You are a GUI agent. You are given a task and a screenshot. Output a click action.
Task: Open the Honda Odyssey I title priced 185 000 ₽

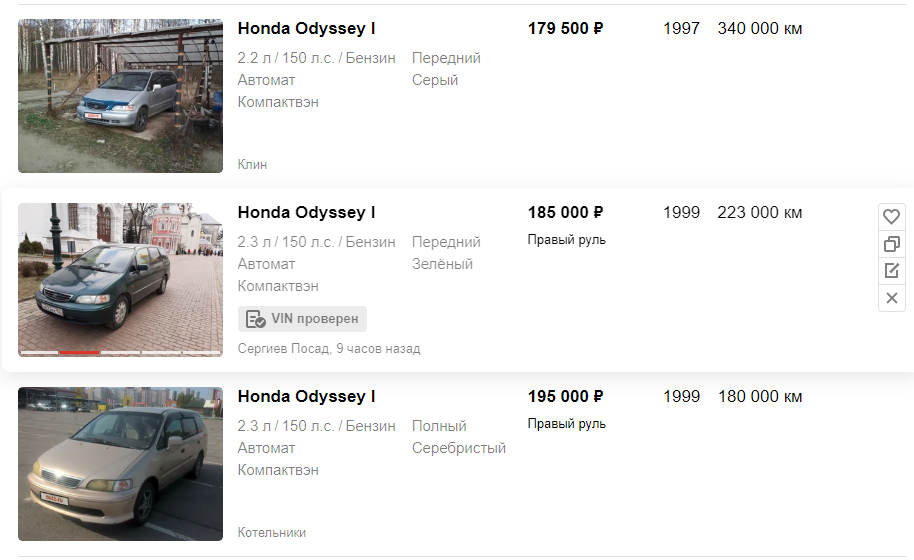pos(306,213)
